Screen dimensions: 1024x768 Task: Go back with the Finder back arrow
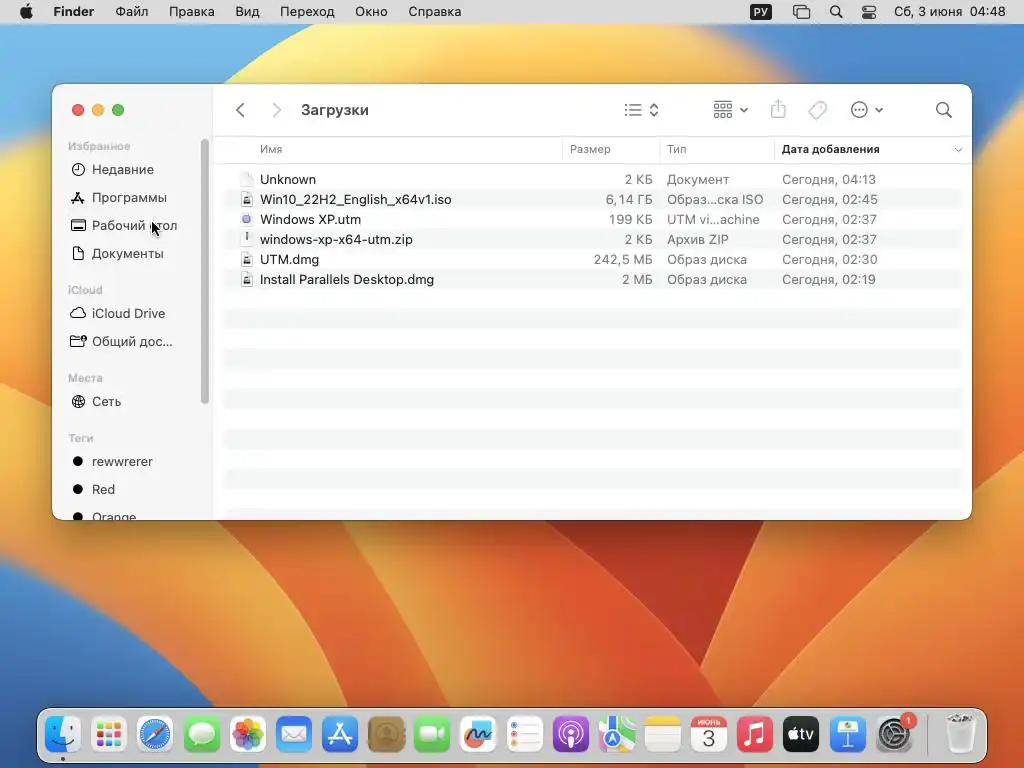tap(240, 110)
